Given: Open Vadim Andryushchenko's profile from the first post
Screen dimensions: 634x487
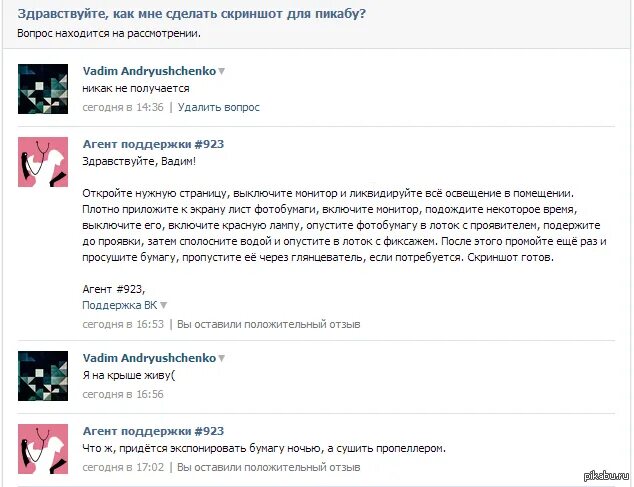Looking at the screenshot, I should point(149,71).
